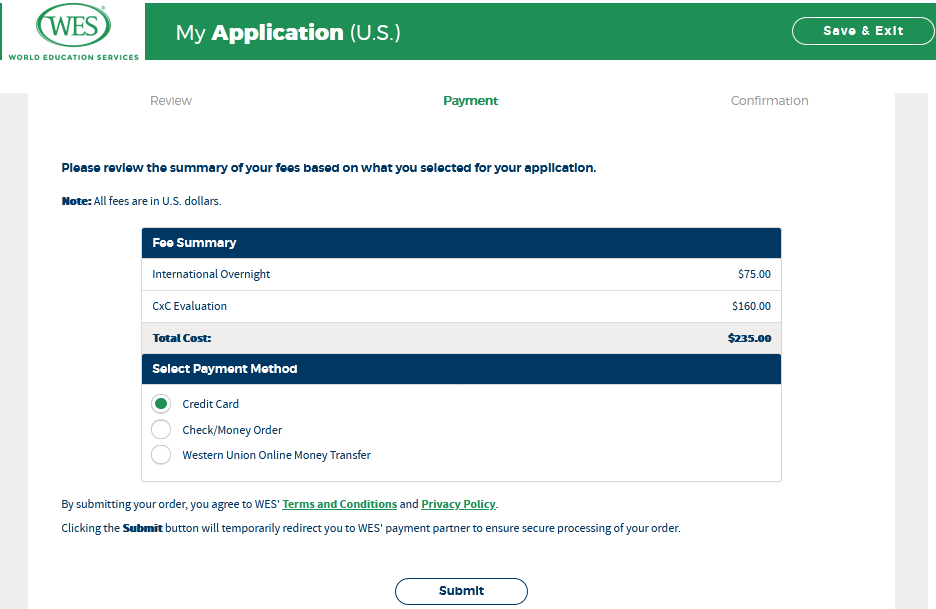Open the Privacy Policy link

click(x=458, y=504)
